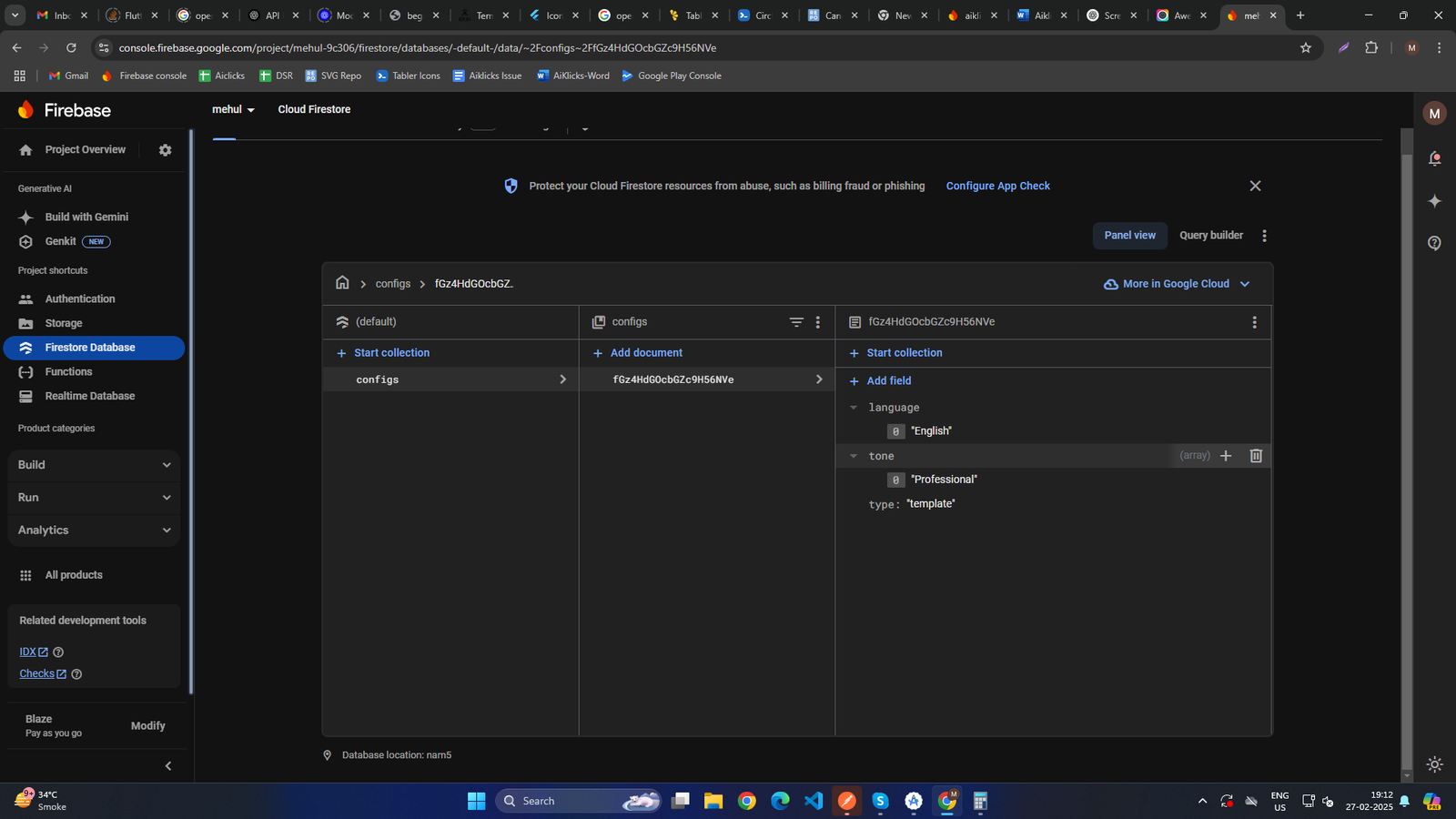1456x819 pixels.
Task: Add element to tone array with plus icon
Action: [1226, 456]
